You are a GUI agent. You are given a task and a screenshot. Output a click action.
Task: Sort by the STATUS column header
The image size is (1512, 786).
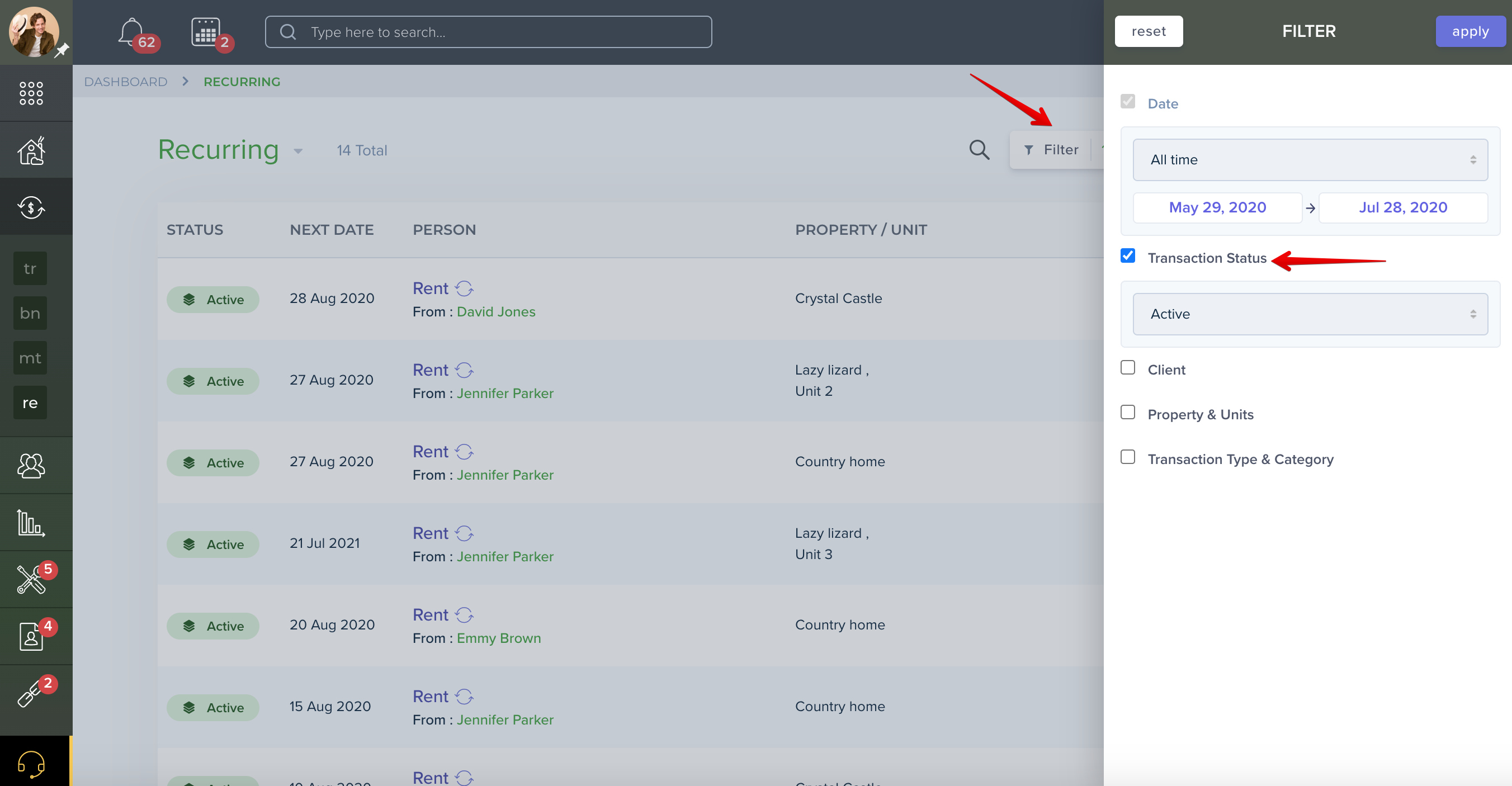click(195, 230)
